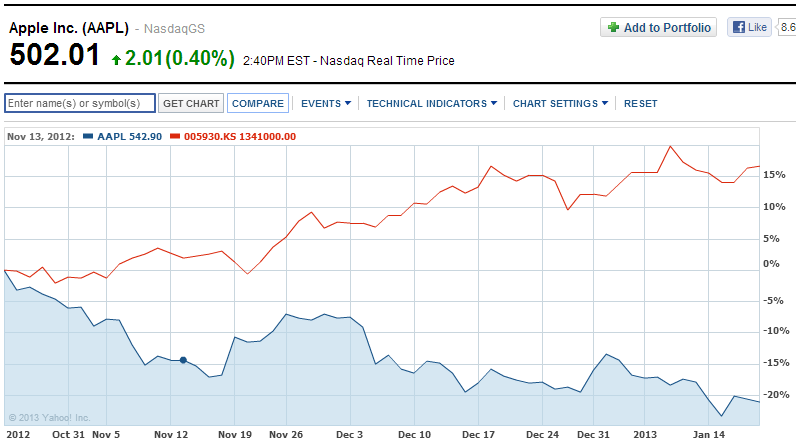Click the -20% y-axis label
Image resolution: width=796 pixels, height=442 pixels.
click(x=776, y=395)
